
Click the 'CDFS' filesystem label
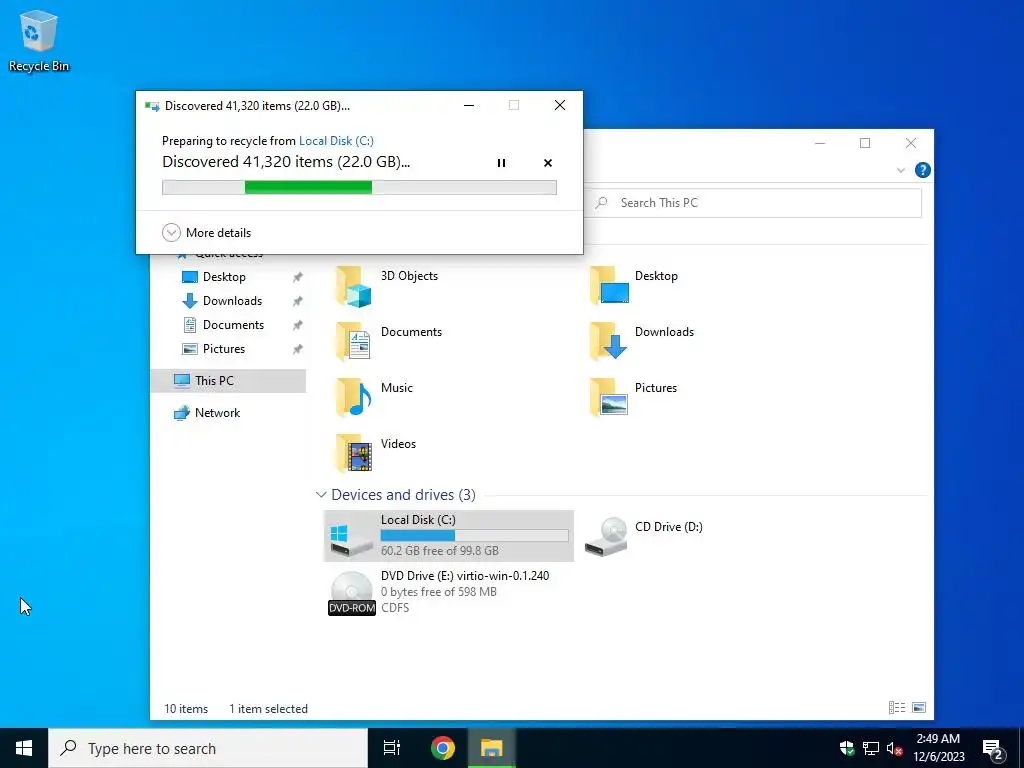coord(395,608)
